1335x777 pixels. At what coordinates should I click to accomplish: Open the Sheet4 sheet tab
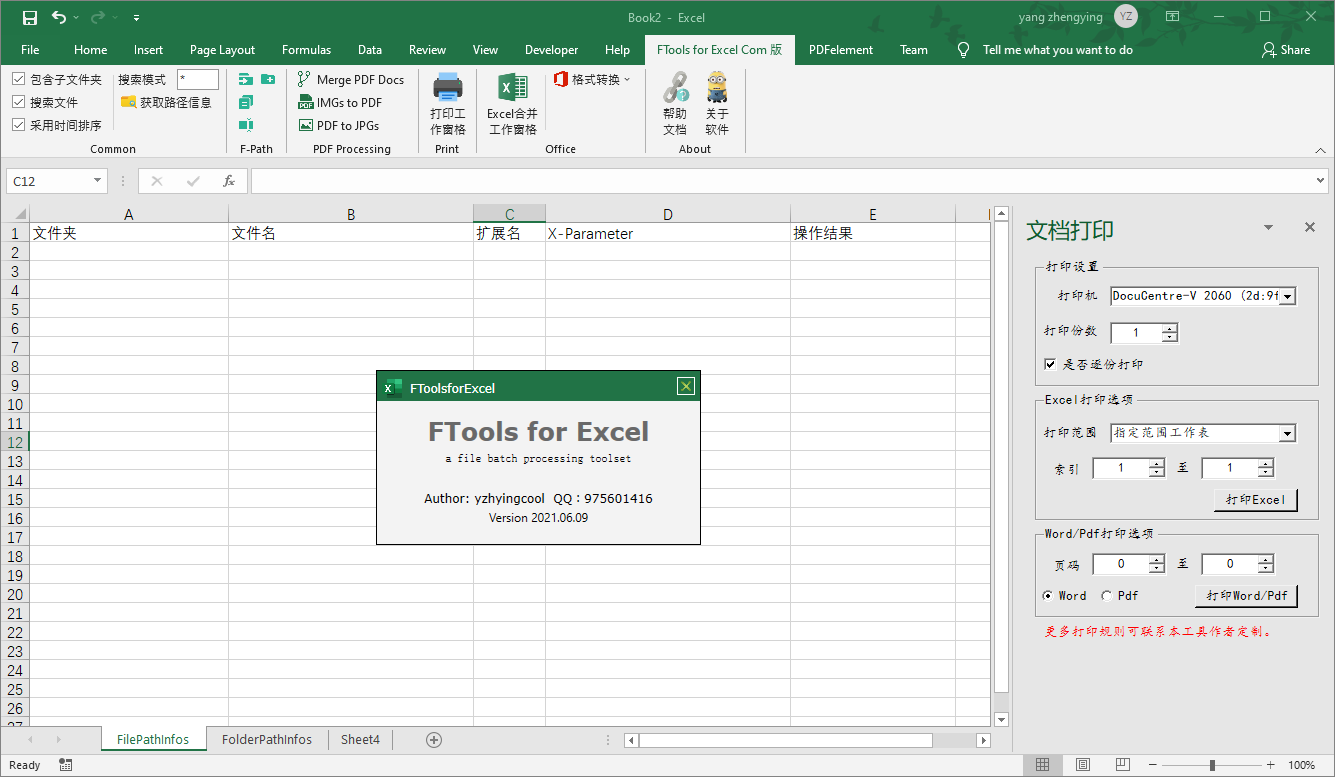(x=360, y=740)
